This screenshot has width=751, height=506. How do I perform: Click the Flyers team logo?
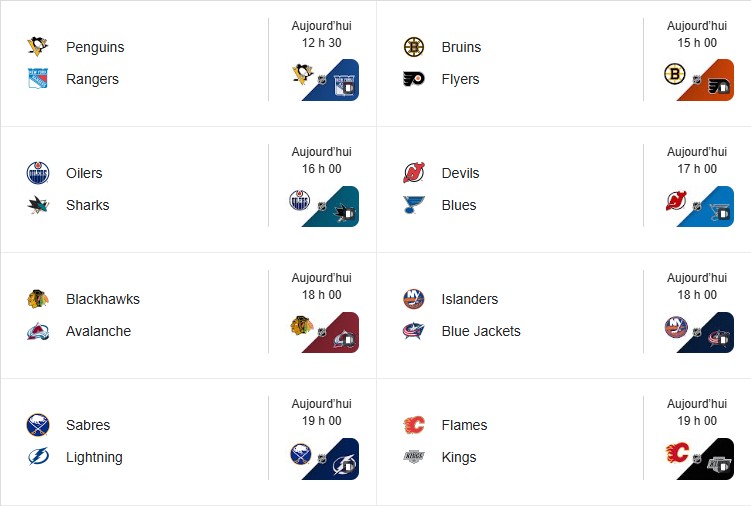click(x=413, y=79)
